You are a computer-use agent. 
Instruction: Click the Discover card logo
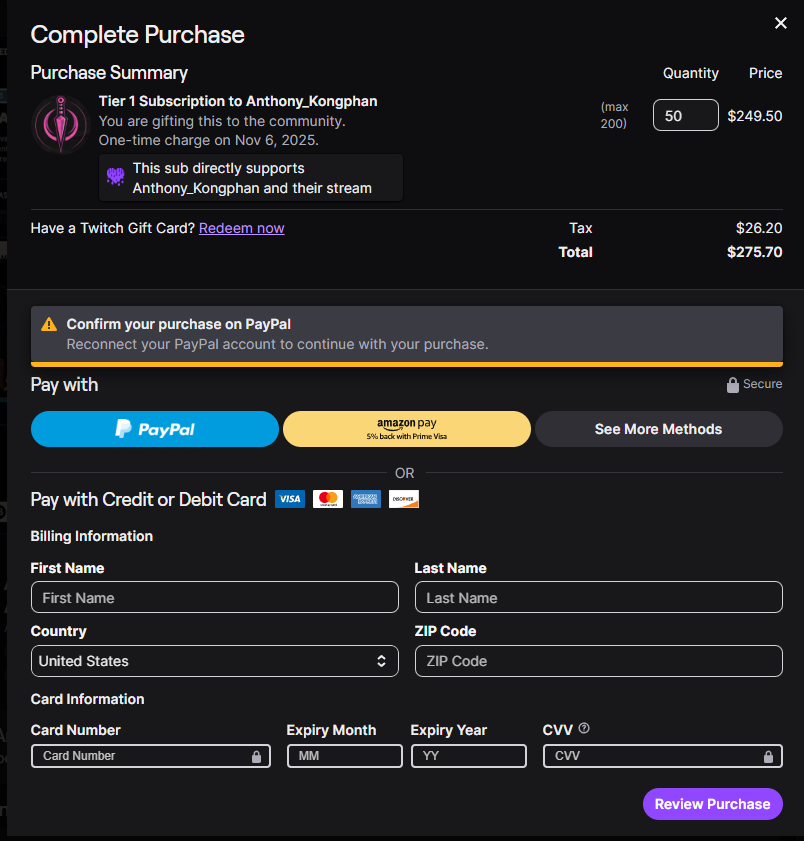coord(404,499)
